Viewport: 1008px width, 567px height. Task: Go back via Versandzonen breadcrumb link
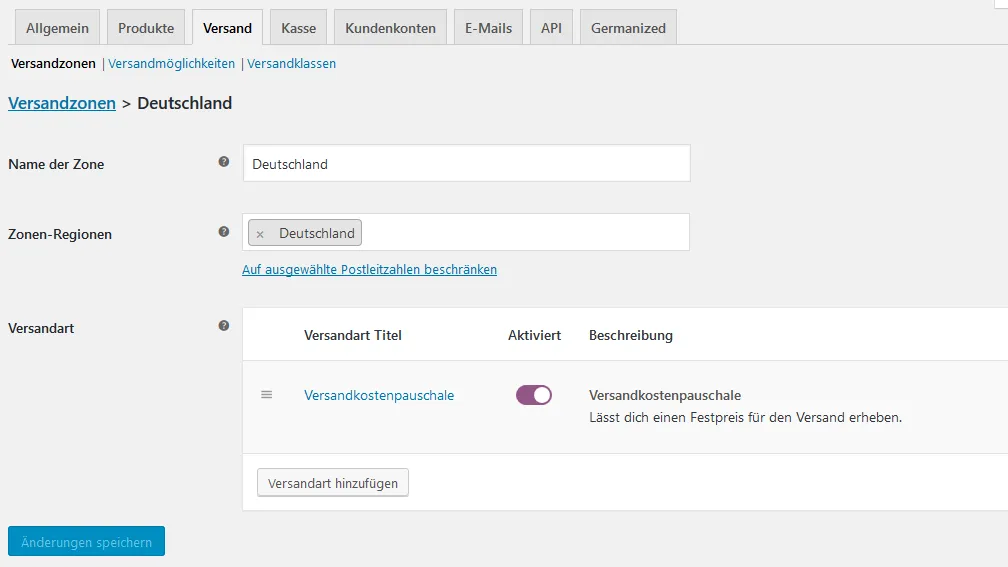pyautogui.click(x=62, y=103)
